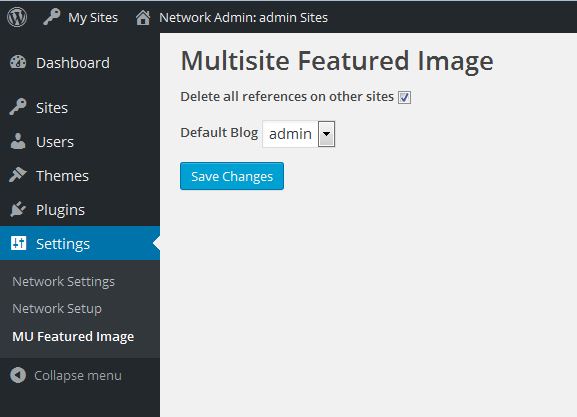577x417 pixels.
Task: Click the Dashboard gauge icon
Action: 18,62
